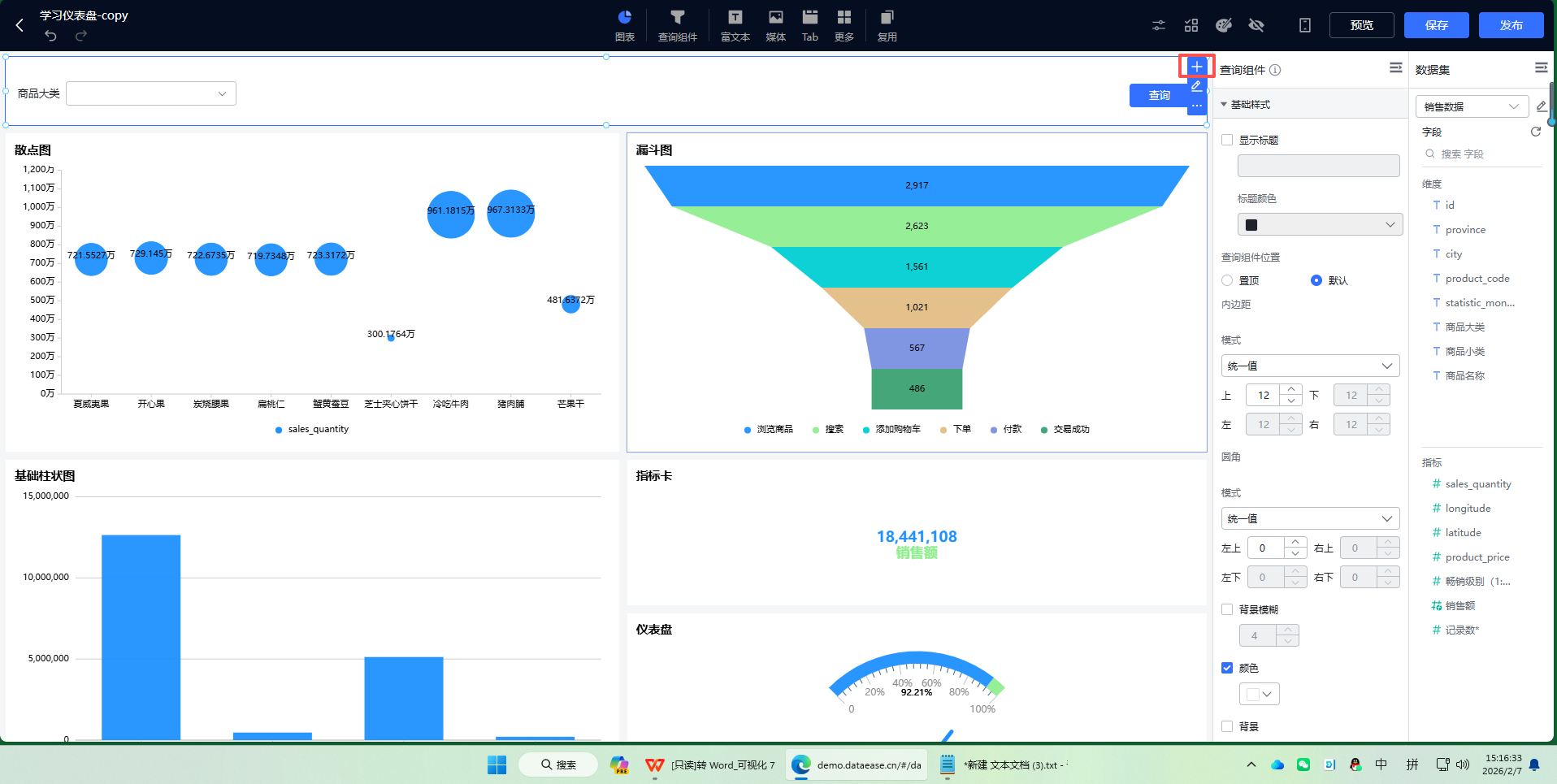The image size is (1557, 784).
Task: Open the 复用 reuse tool
Action: 887,26
